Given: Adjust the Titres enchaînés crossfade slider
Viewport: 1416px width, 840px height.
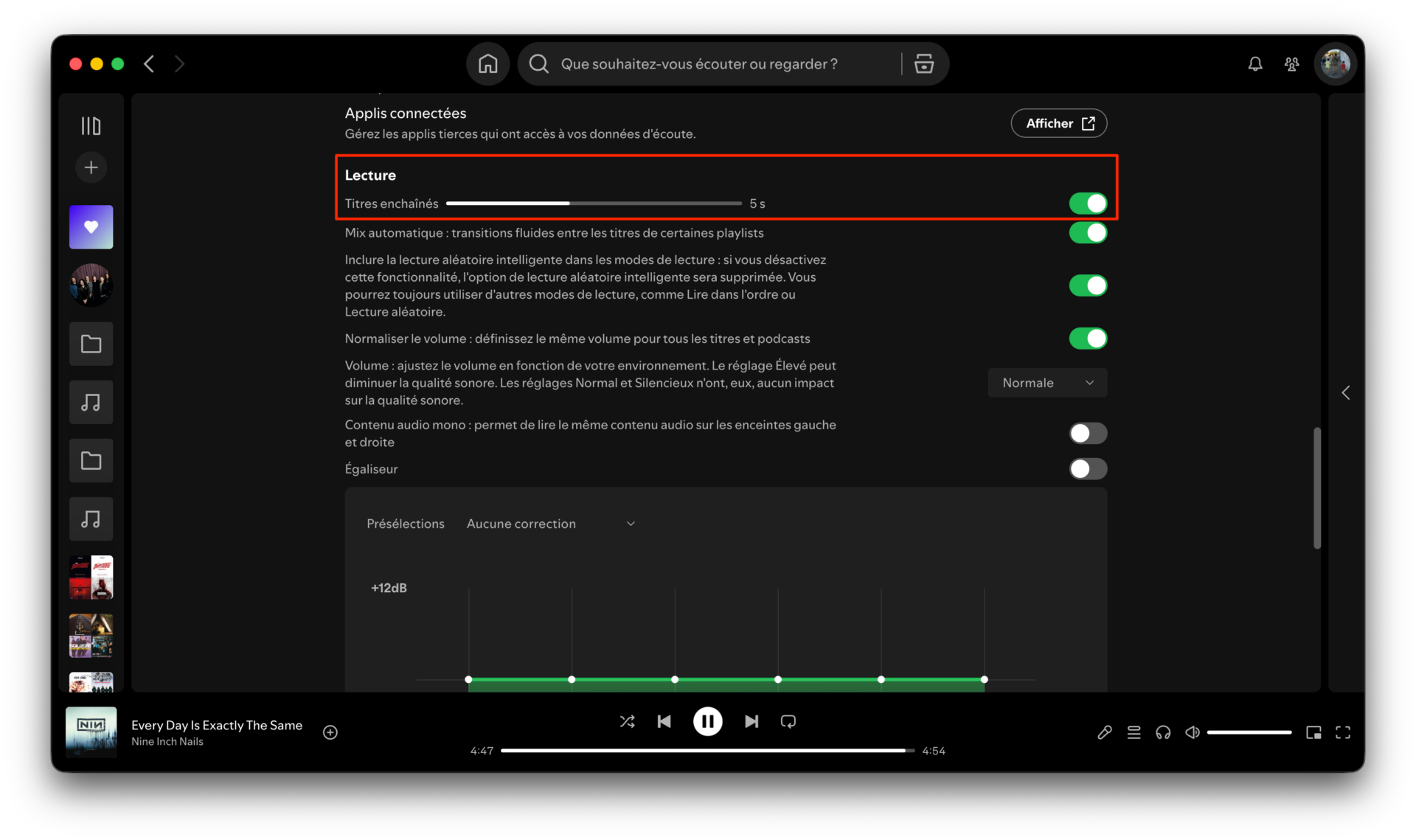Looking at the screenshot, I should point(594,204).
